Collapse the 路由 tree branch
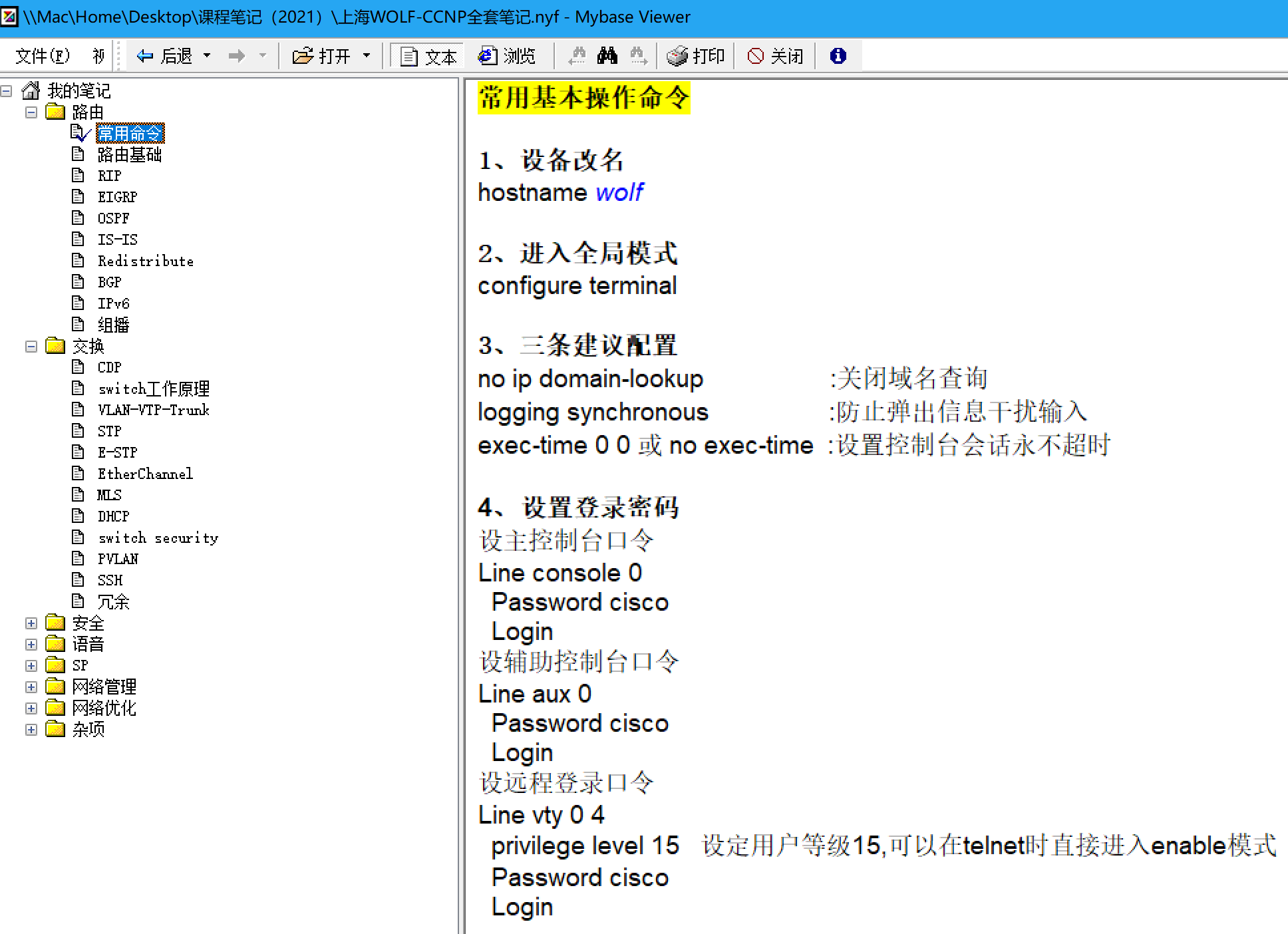The width and height of the screenshot is (1288, 934). click(x=31, y=112)
